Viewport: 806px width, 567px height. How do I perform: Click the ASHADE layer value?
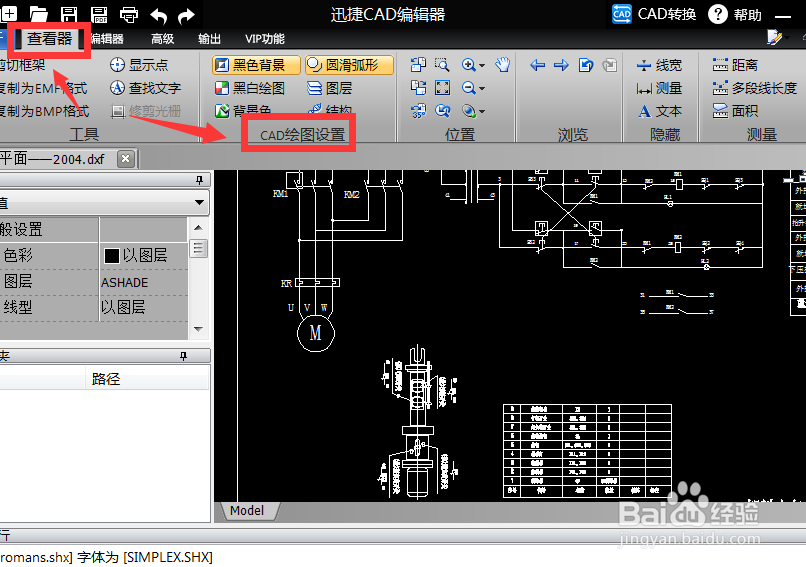124,282
